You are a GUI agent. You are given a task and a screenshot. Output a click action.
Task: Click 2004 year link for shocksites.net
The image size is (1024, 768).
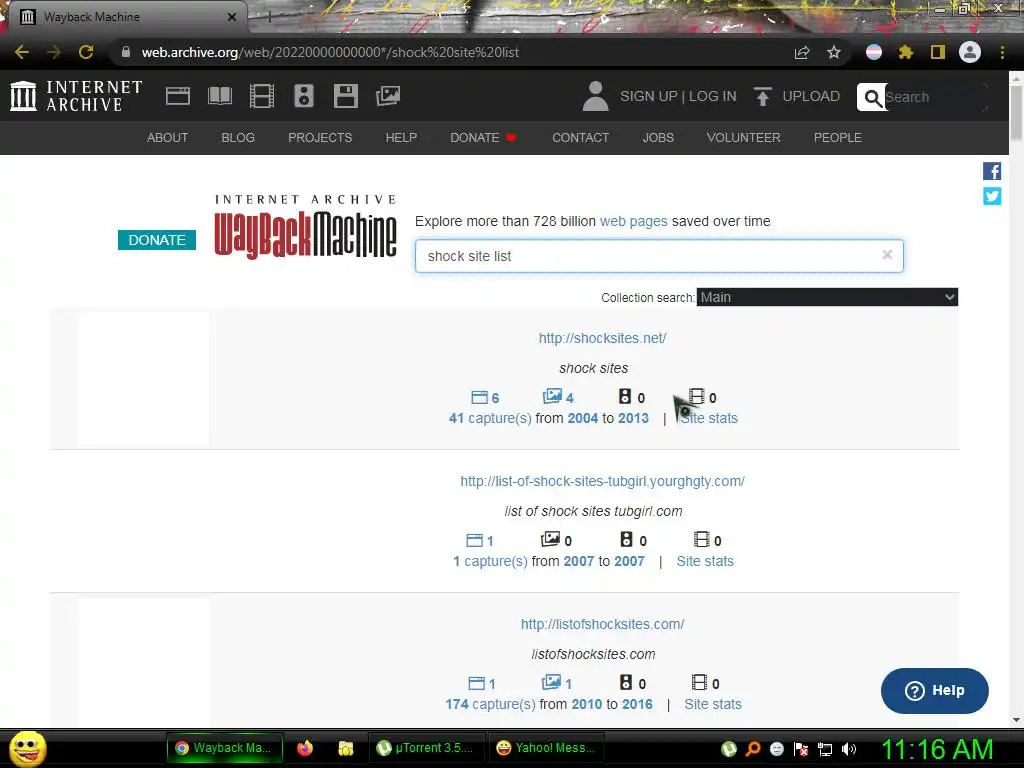pos(583,418)
